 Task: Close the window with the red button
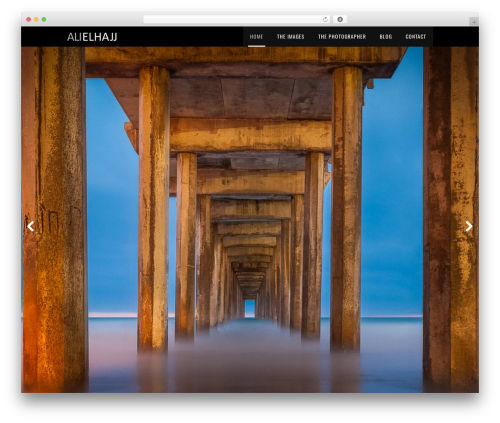pos(29,20)
